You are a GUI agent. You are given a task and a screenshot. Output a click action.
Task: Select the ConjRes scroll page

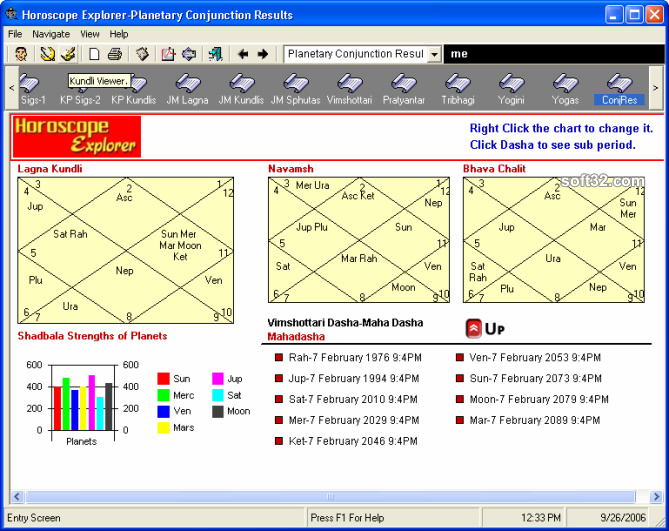click(620, 89)
